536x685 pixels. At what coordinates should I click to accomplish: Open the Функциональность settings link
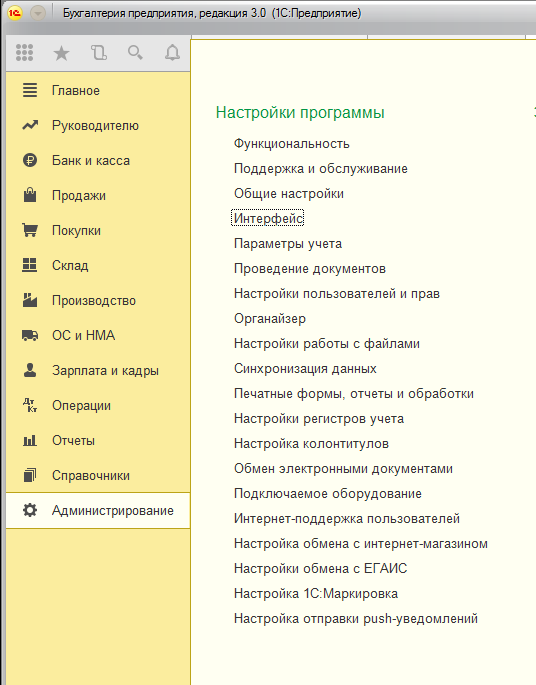click(291, 143)
